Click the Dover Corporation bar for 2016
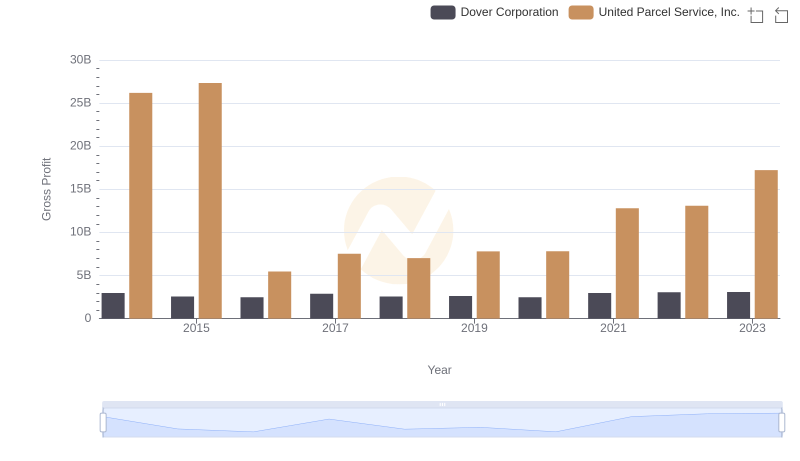800x461 pixels. (x=252, y=308)
